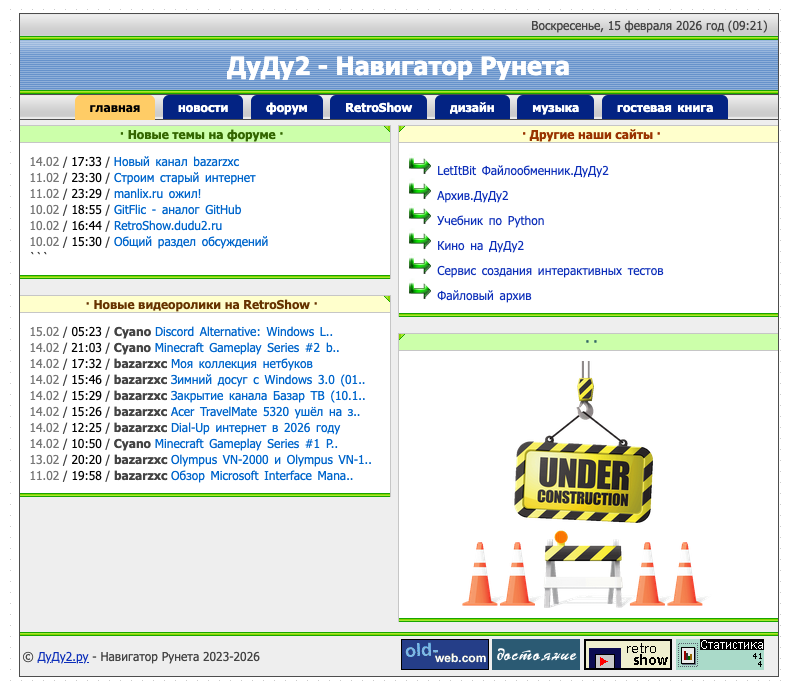This screenshot has width=786, height=687.
Task: Follow the ДуДу2.ру footer copyright link
Action: click(63, 657)
